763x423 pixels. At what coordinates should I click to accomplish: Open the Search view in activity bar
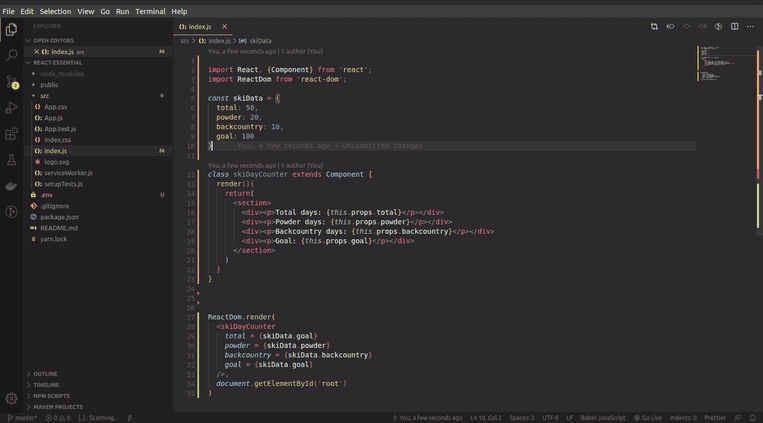(x=11, y=55)
